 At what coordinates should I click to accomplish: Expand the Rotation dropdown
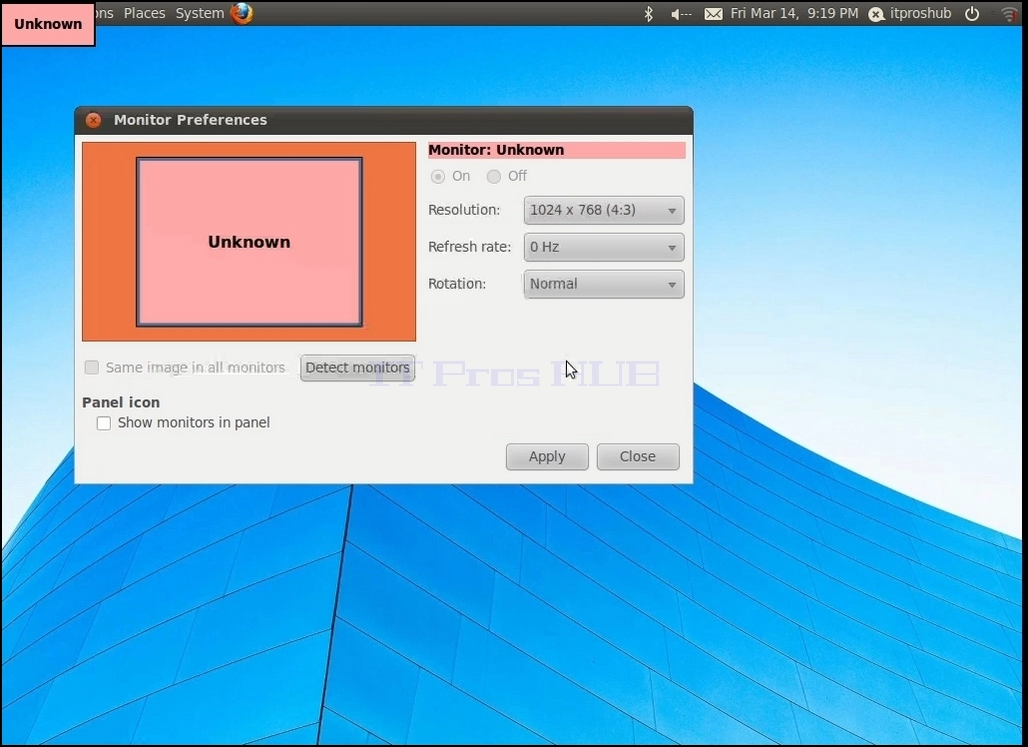pyautogui.click(x=604, y=284)
